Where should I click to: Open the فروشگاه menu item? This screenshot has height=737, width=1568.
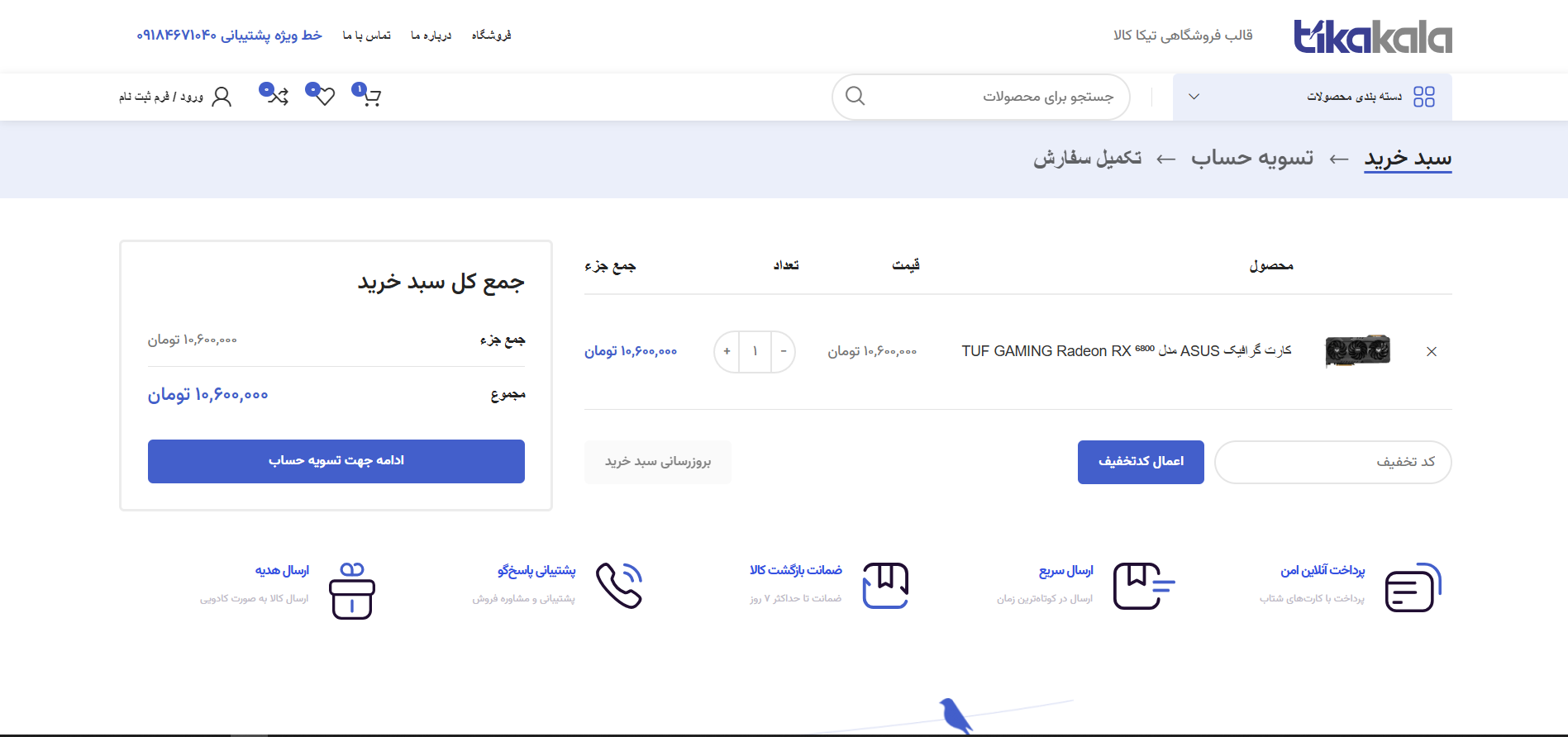point(491,36)
